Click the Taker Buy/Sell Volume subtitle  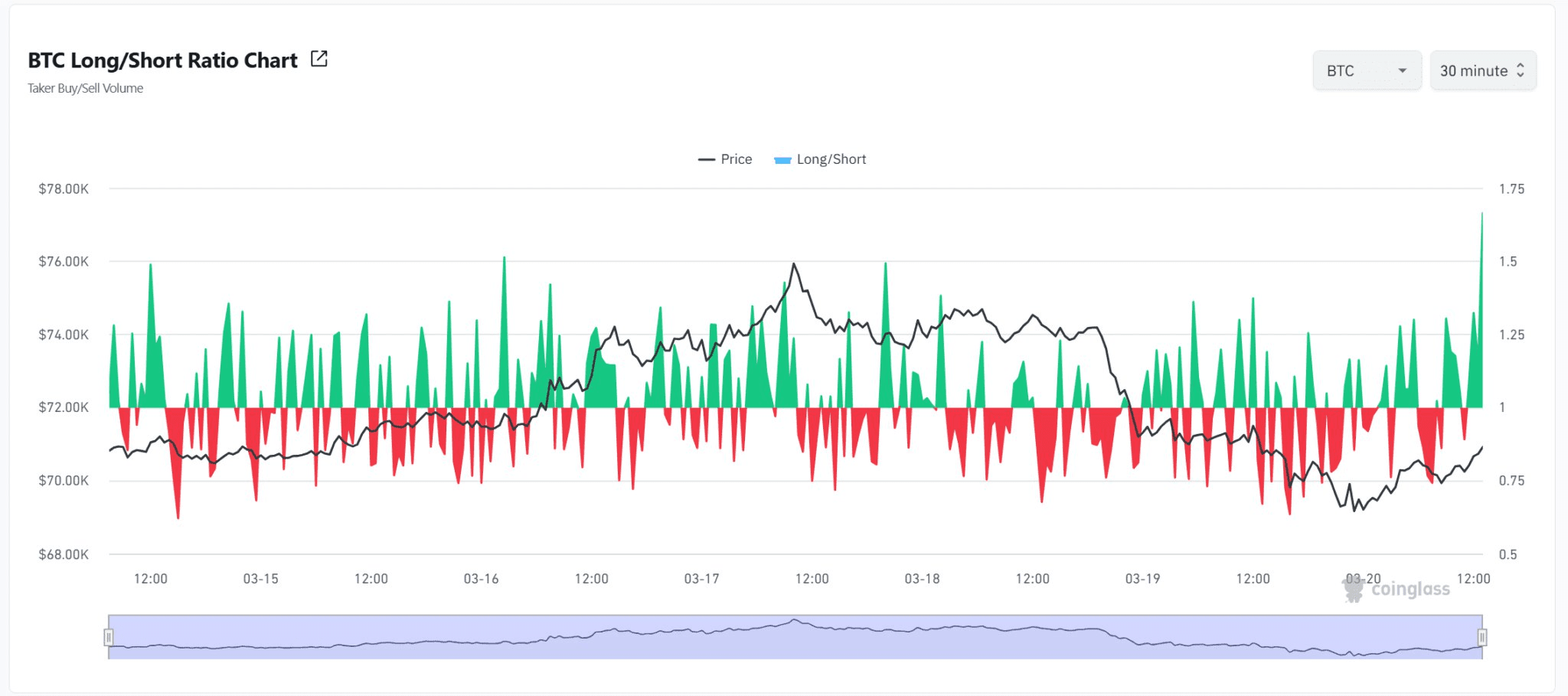[x=86, y=88]
